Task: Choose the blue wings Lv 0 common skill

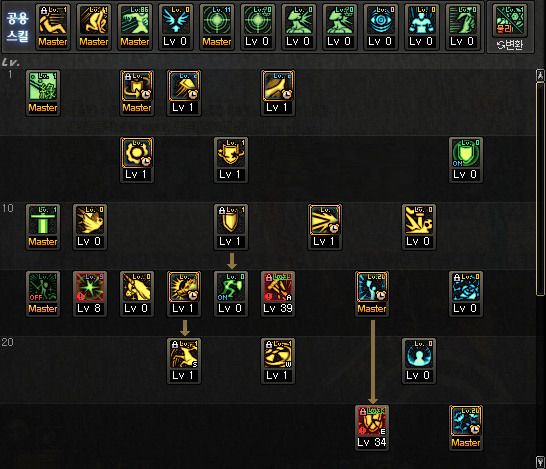Action: coord(176,27)
